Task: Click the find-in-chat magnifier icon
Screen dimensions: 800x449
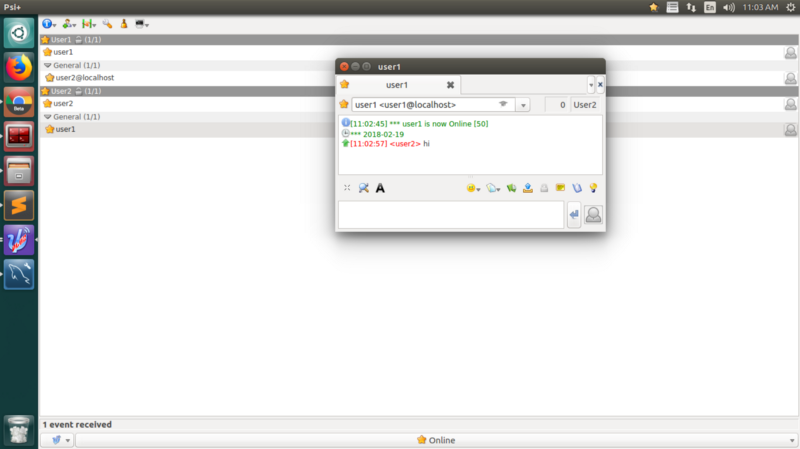Action: click(363, 188)
